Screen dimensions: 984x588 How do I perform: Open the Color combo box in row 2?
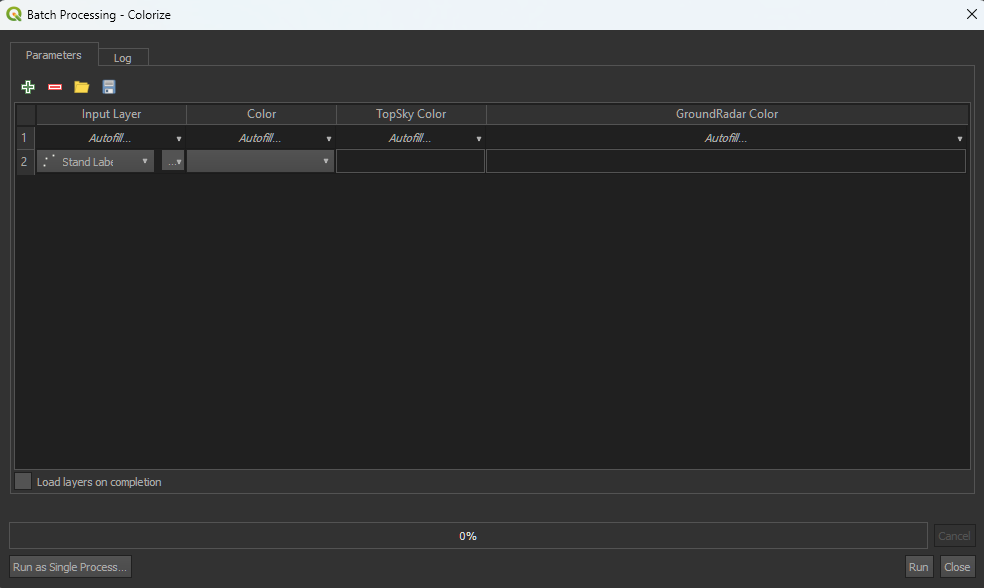tap(260, 161)
